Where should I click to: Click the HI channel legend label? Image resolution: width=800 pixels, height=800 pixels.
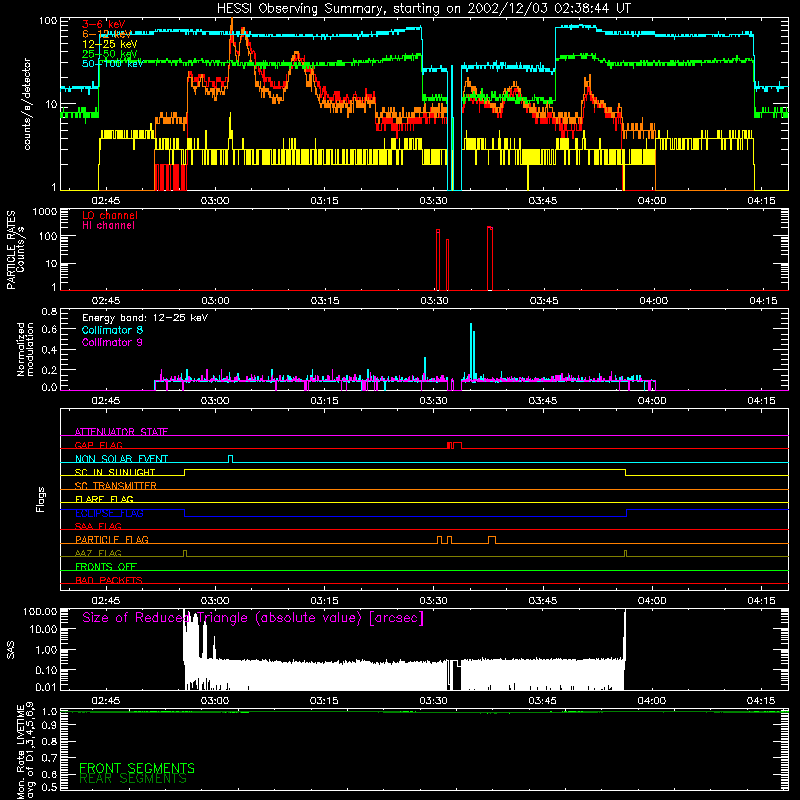pos(108,225)
